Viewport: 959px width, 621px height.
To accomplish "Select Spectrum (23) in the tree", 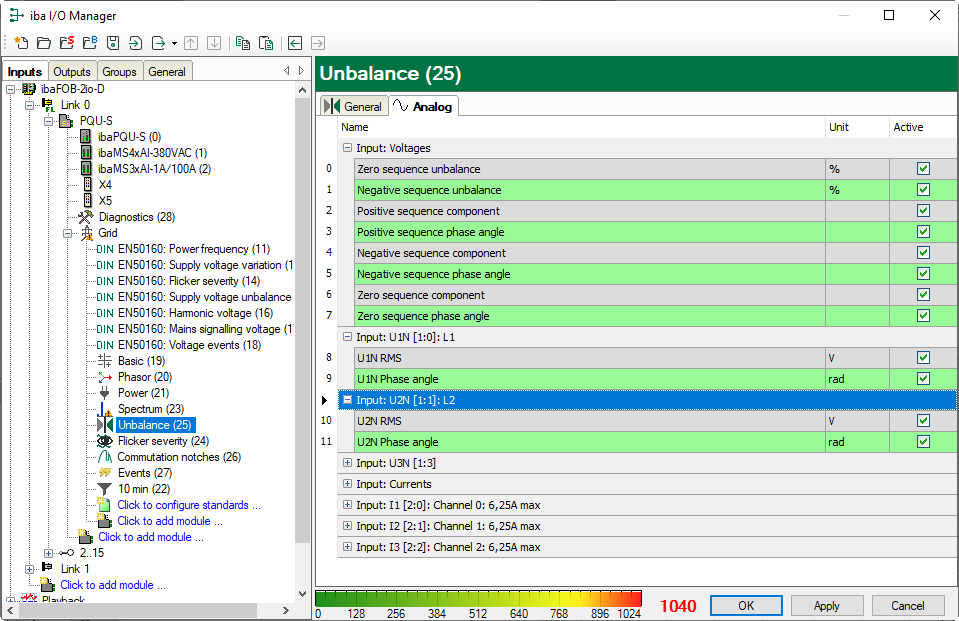I will [x=150, y=409].
